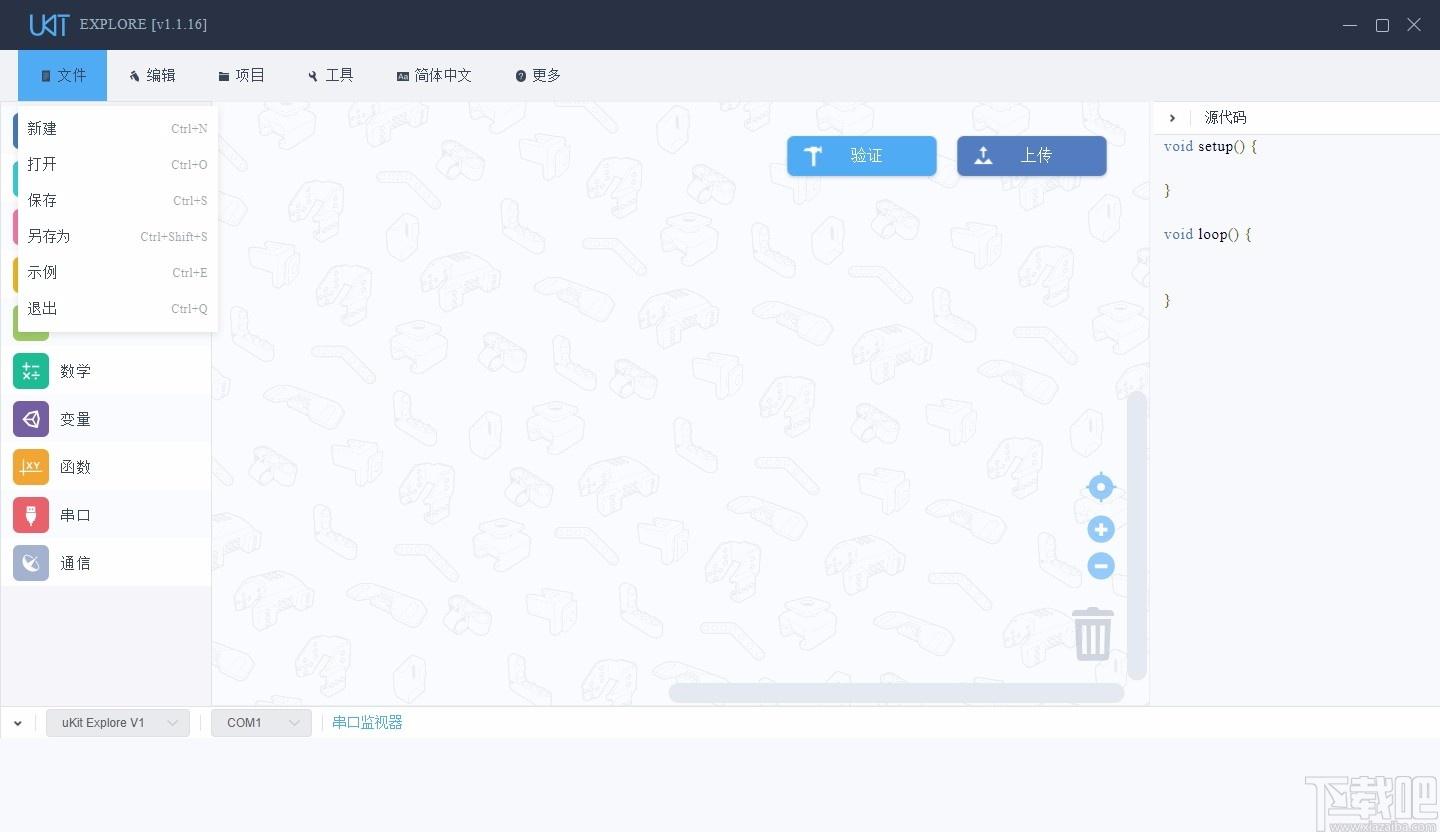This screenshot has height=832, width=1440.
Task: Click the 串口 category label
Action: (x=75, y=515)
